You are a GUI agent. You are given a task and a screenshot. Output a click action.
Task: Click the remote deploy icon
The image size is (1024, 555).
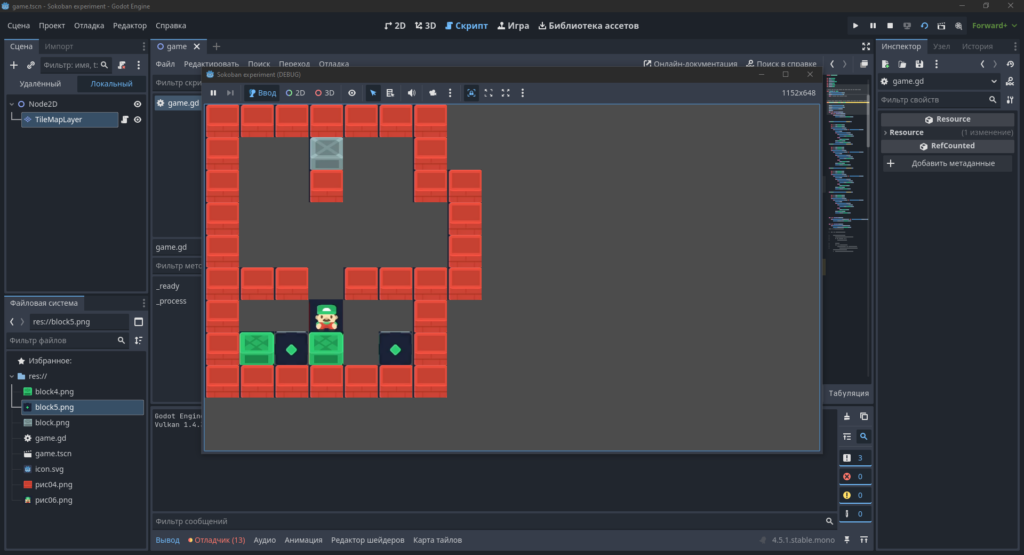tap(907, 25)
